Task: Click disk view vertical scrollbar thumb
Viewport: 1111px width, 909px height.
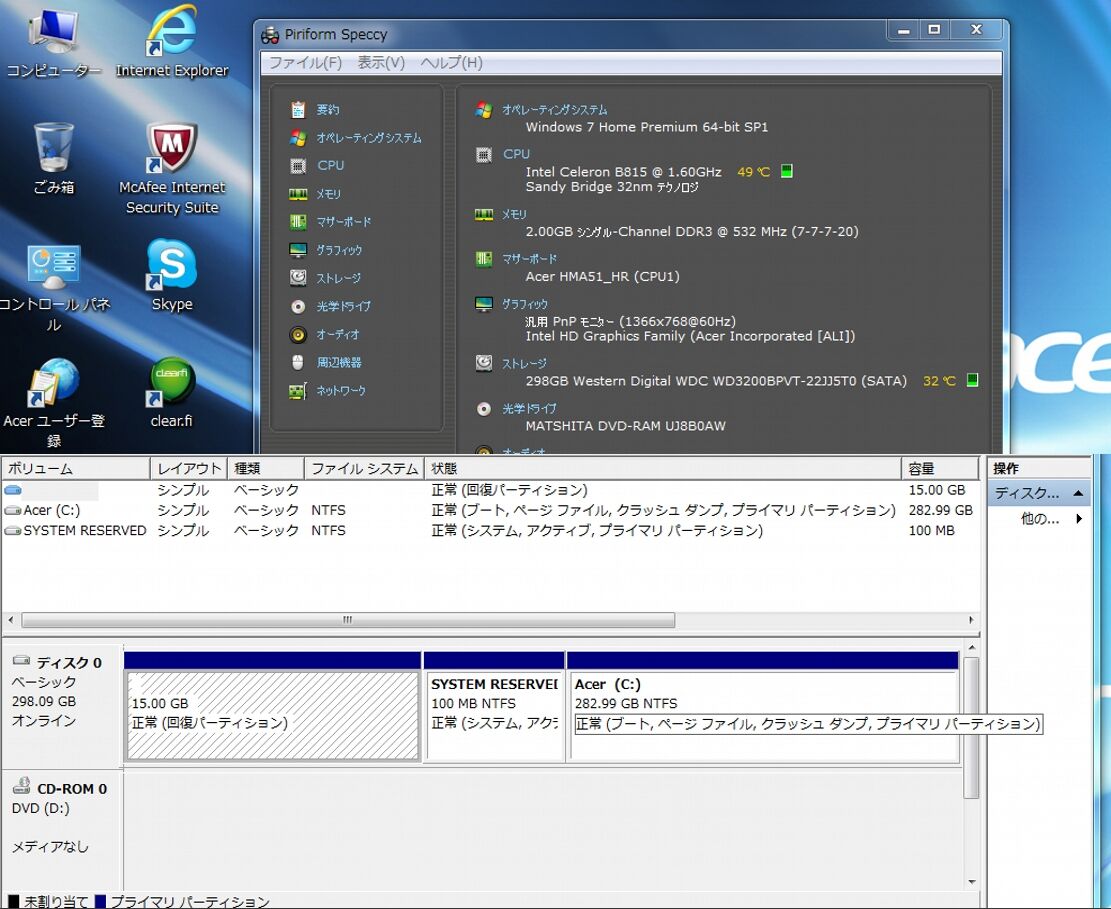Action: click(972, 727)
